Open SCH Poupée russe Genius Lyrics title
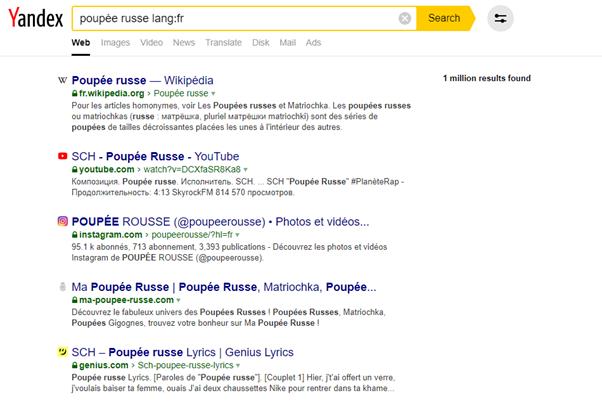This screenshot has height=412, width=602. pos(182,352)
